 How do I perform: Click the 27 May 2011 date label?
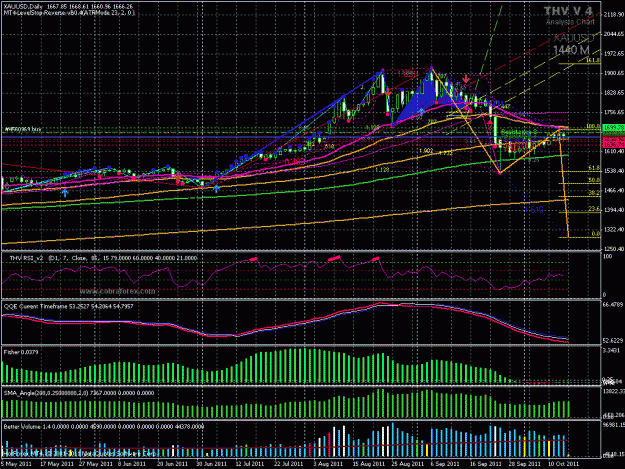tap(95, 464)
